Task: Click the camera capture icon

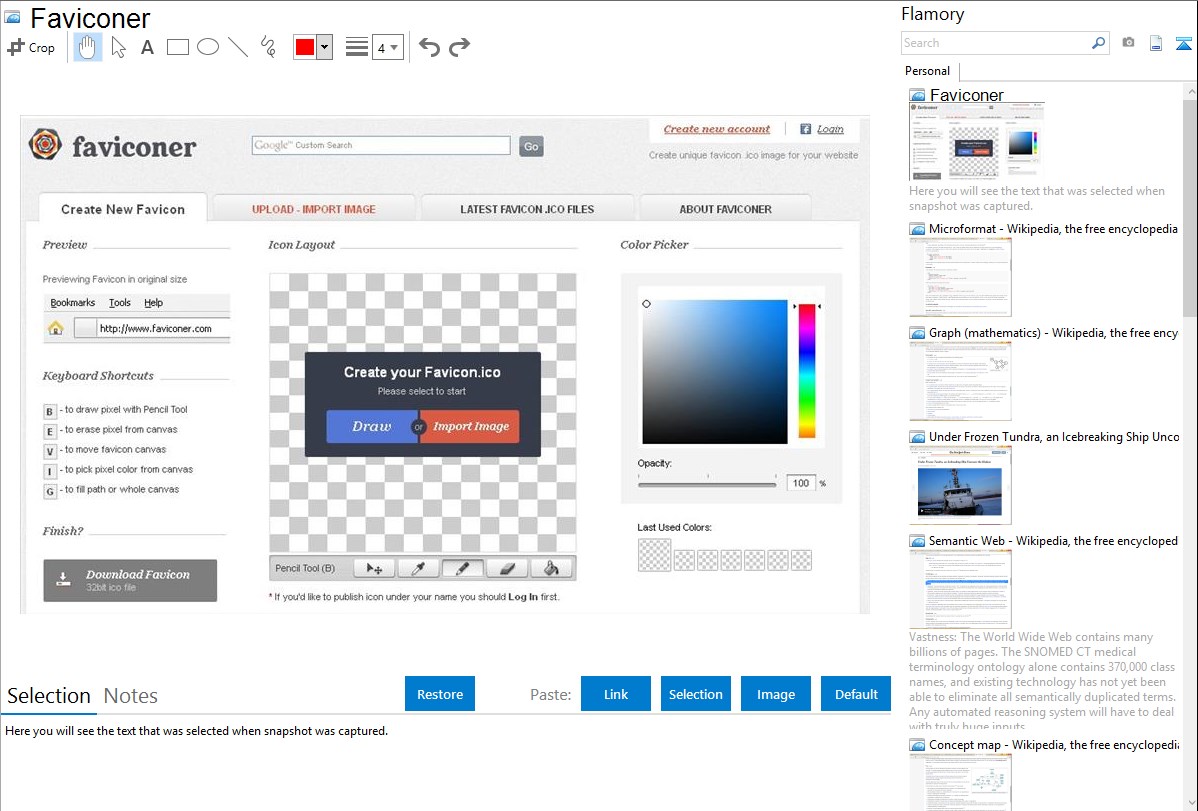Action: 1128,43
